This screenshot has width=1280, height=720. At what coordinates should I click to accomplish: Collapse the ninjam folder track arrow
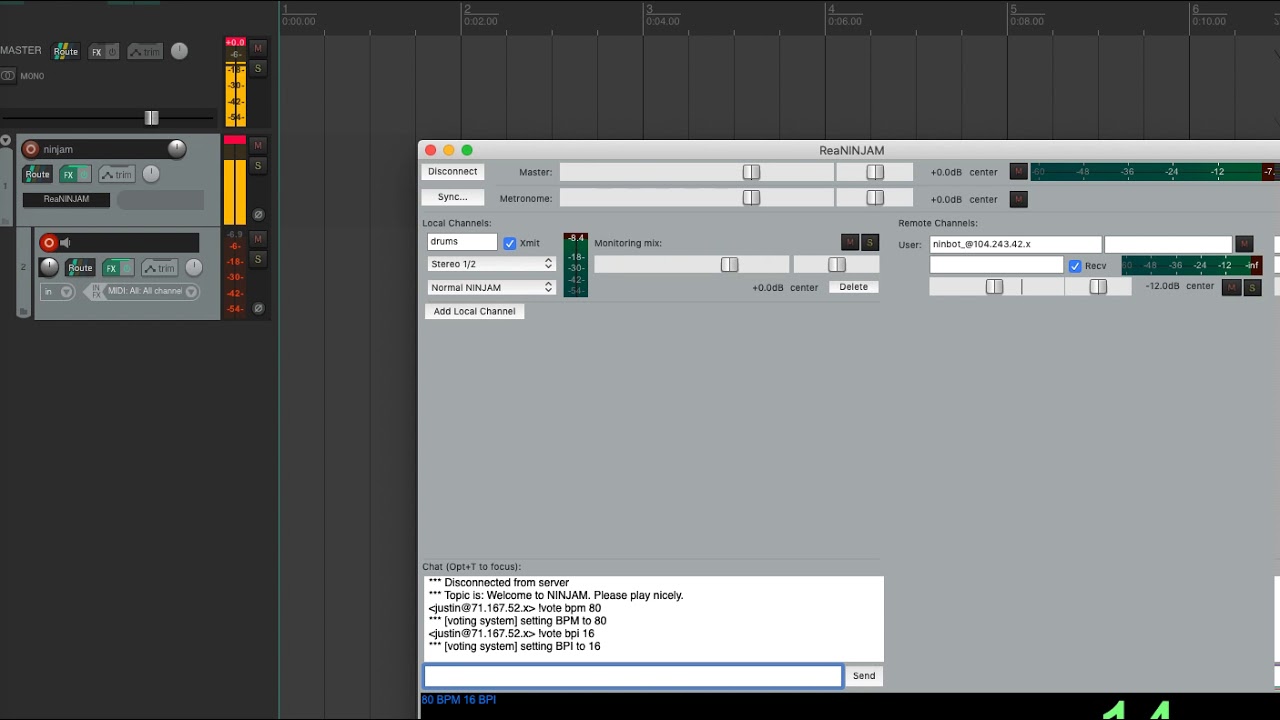(5, 141)
